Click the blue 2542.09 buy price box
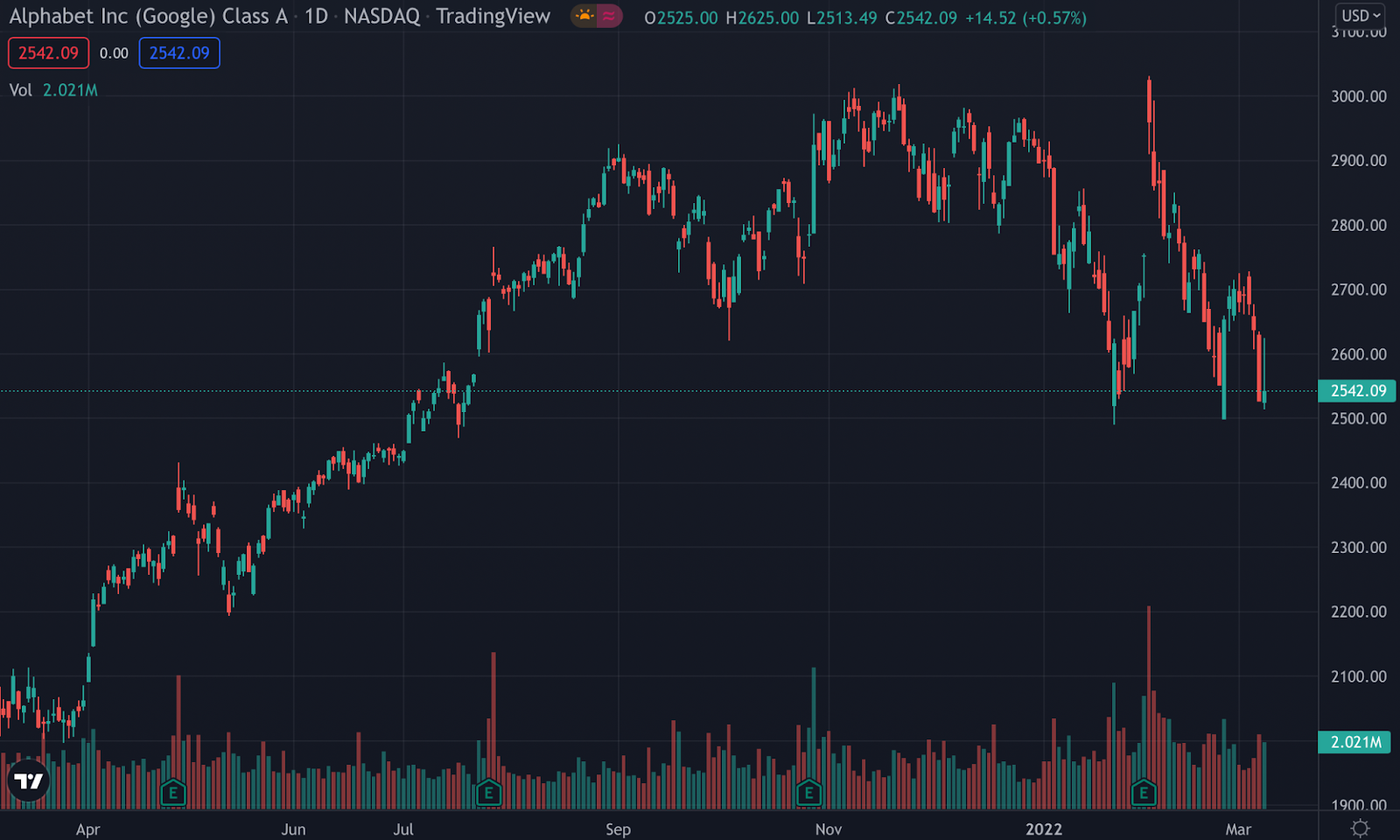The image size is (1400, 840). click(x=179, y=53)
